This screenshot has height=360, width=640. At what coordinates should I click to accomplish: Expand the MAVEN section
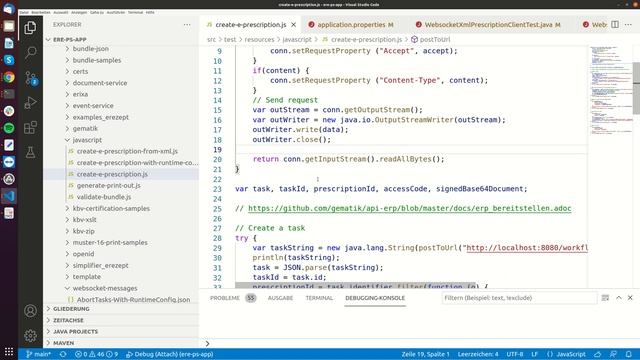[x=64, y=343]
